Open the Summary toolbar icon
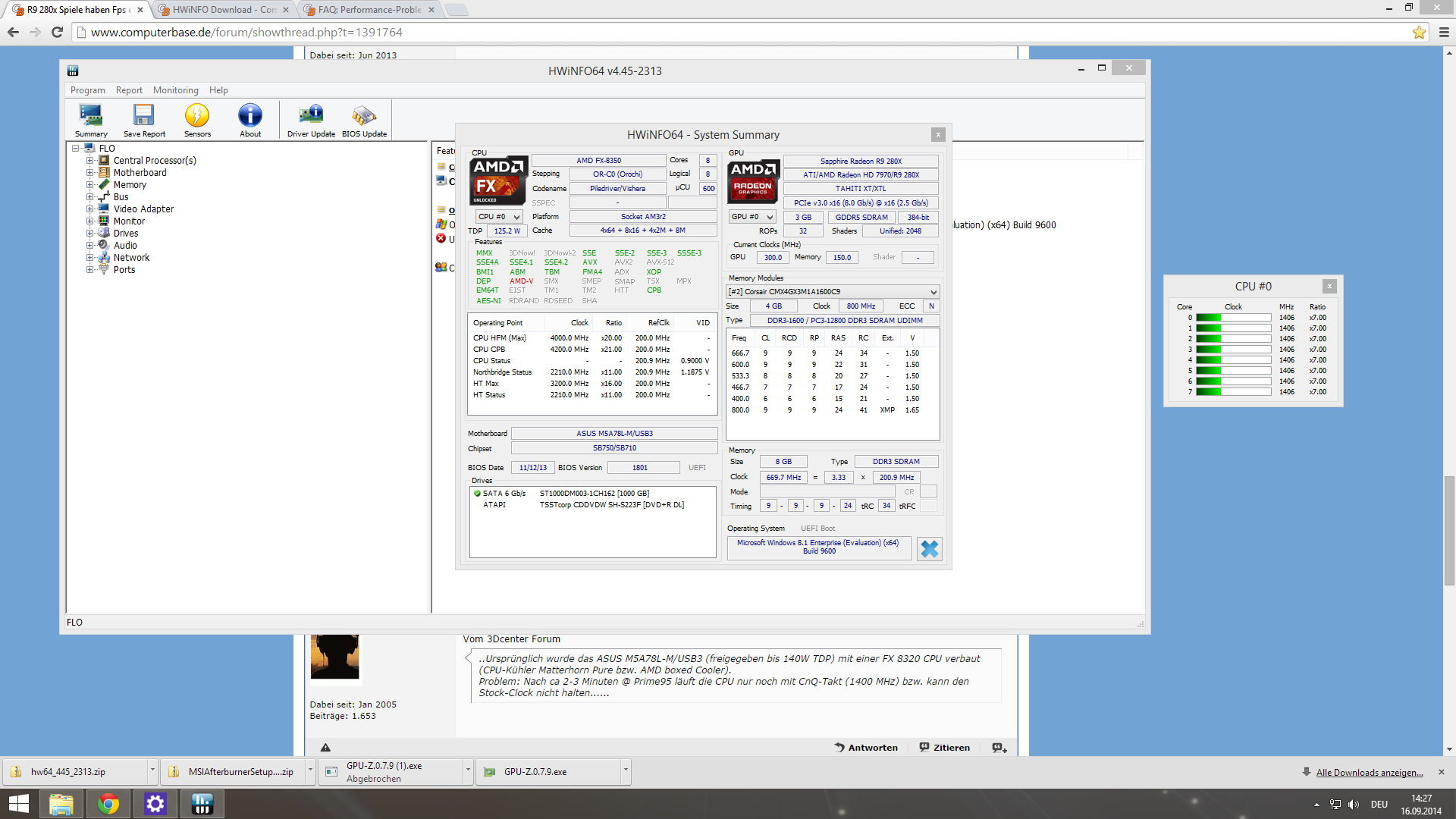 tap(91, 115)
